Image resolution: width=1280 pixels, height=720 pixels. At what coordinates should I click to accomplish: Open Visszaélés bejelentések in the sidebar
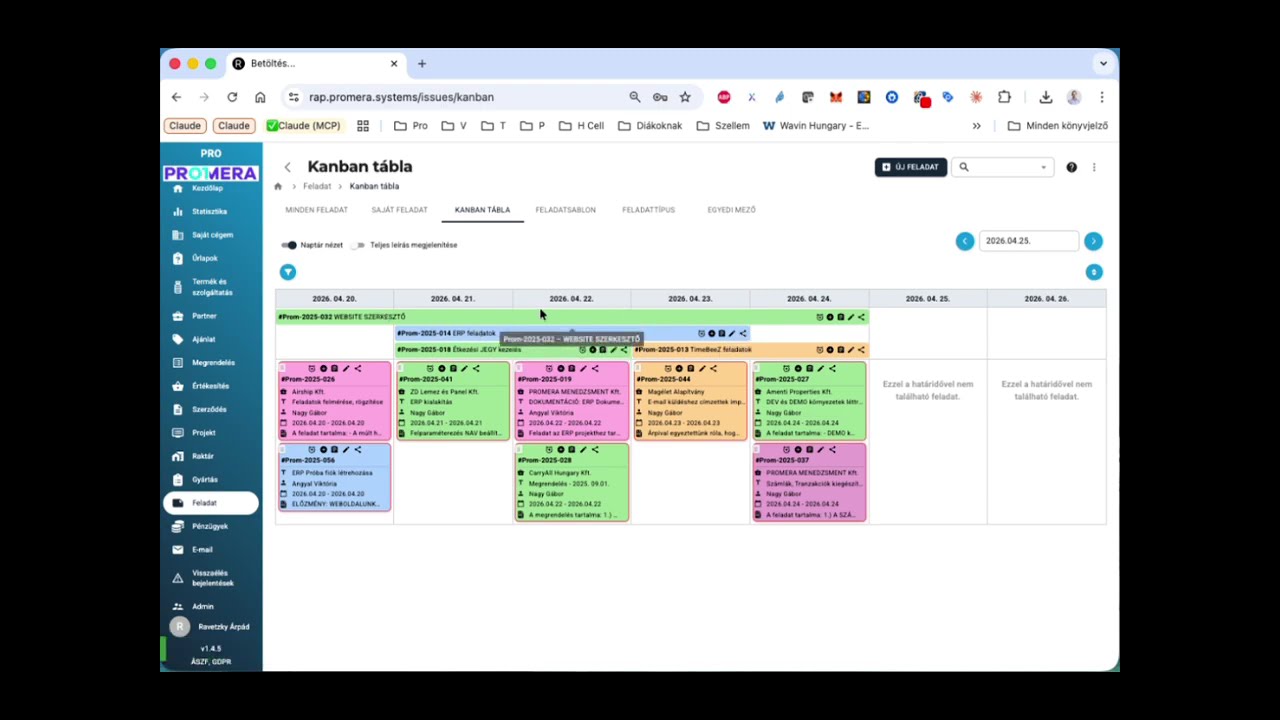210,578
